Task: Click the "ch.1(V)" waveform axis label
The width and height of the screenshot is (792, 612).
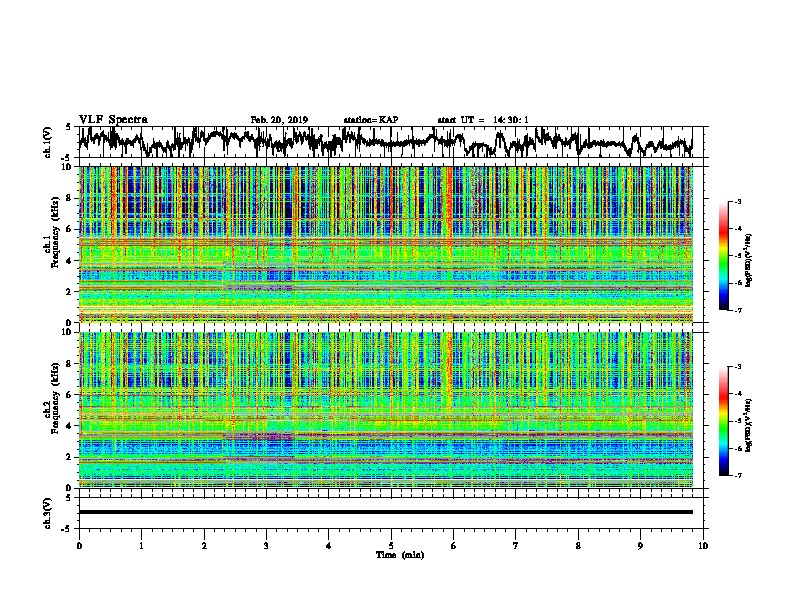Action: tap(48, 141)
